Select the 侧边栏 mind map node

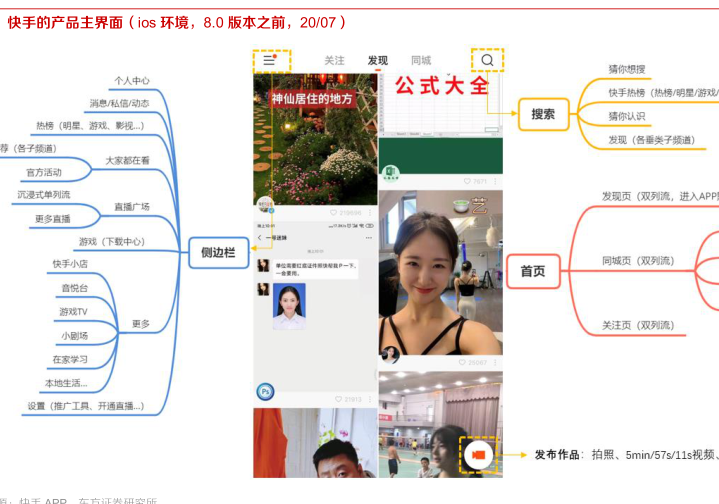pos(219,253)
